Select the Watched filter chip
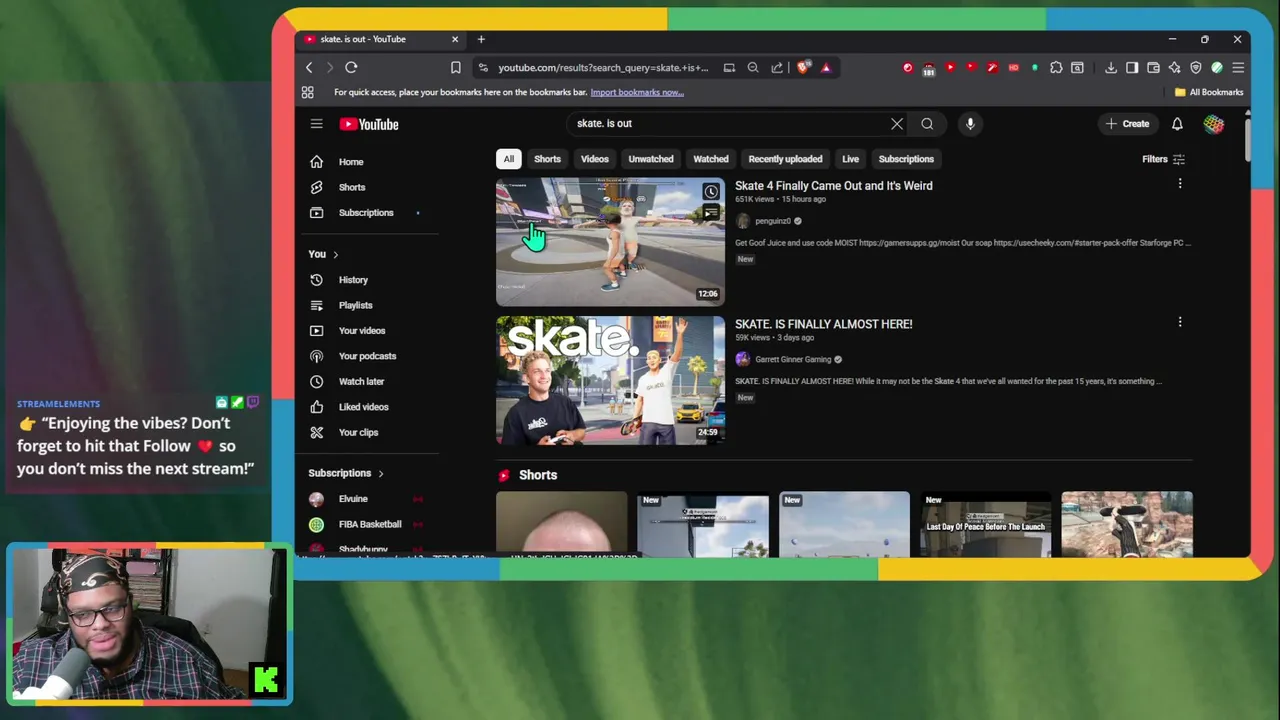Screen dimensions: 1280x720 pos(711,159)
